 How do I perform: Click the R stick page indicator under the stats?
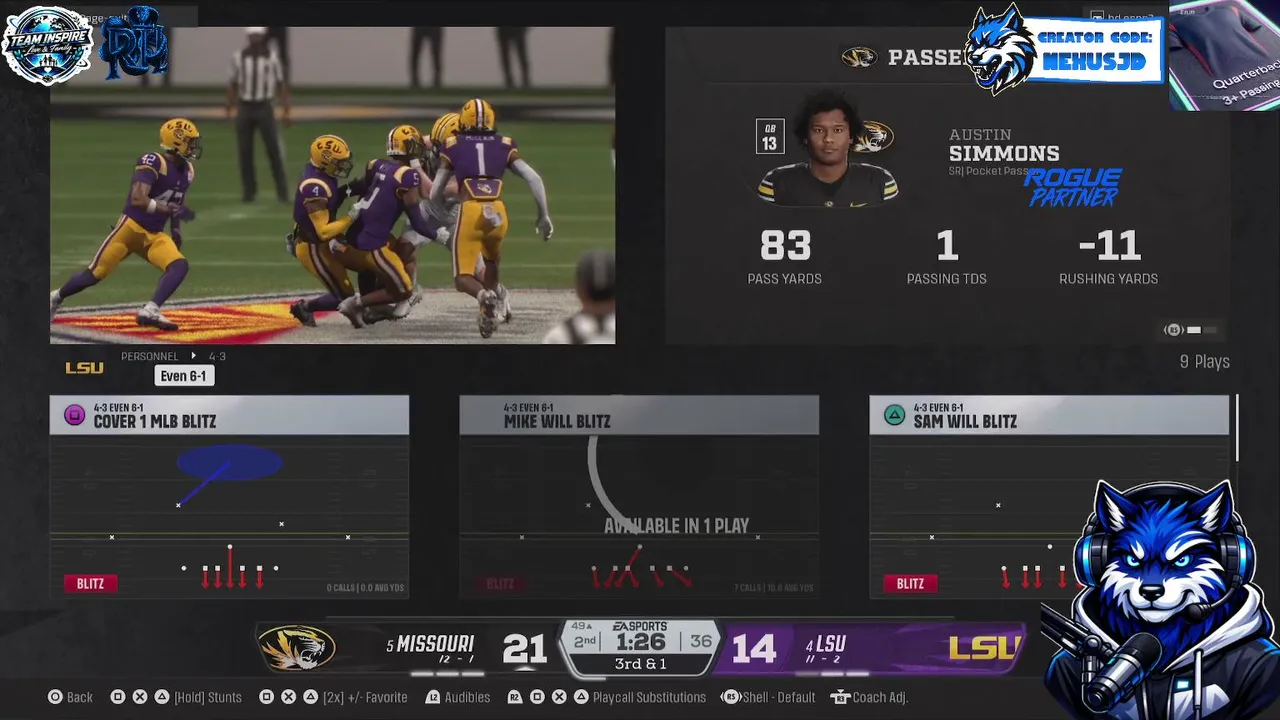pyautogui.click(x=1190, y=330)
